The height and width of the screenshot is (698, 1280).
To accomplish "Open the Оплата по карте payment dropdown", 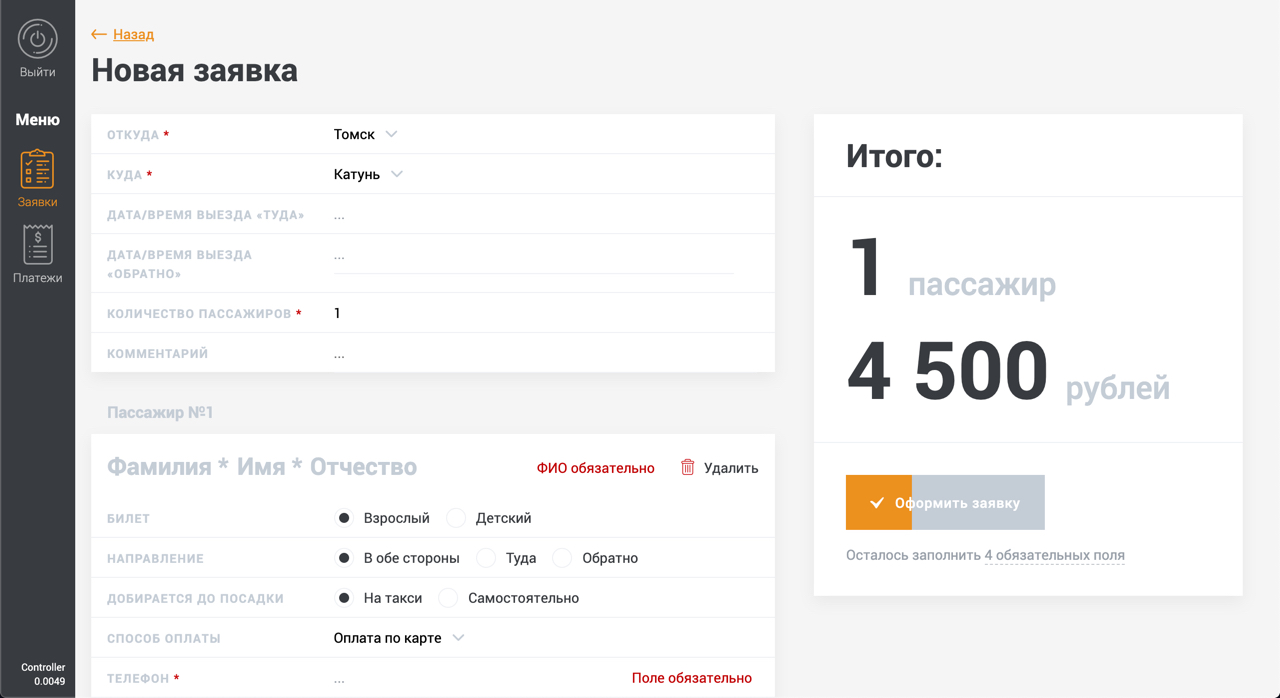I will point(399,638).
